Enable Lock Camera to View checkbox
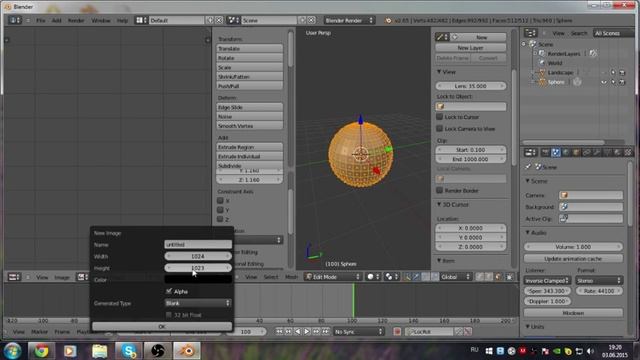 [440, 129]
